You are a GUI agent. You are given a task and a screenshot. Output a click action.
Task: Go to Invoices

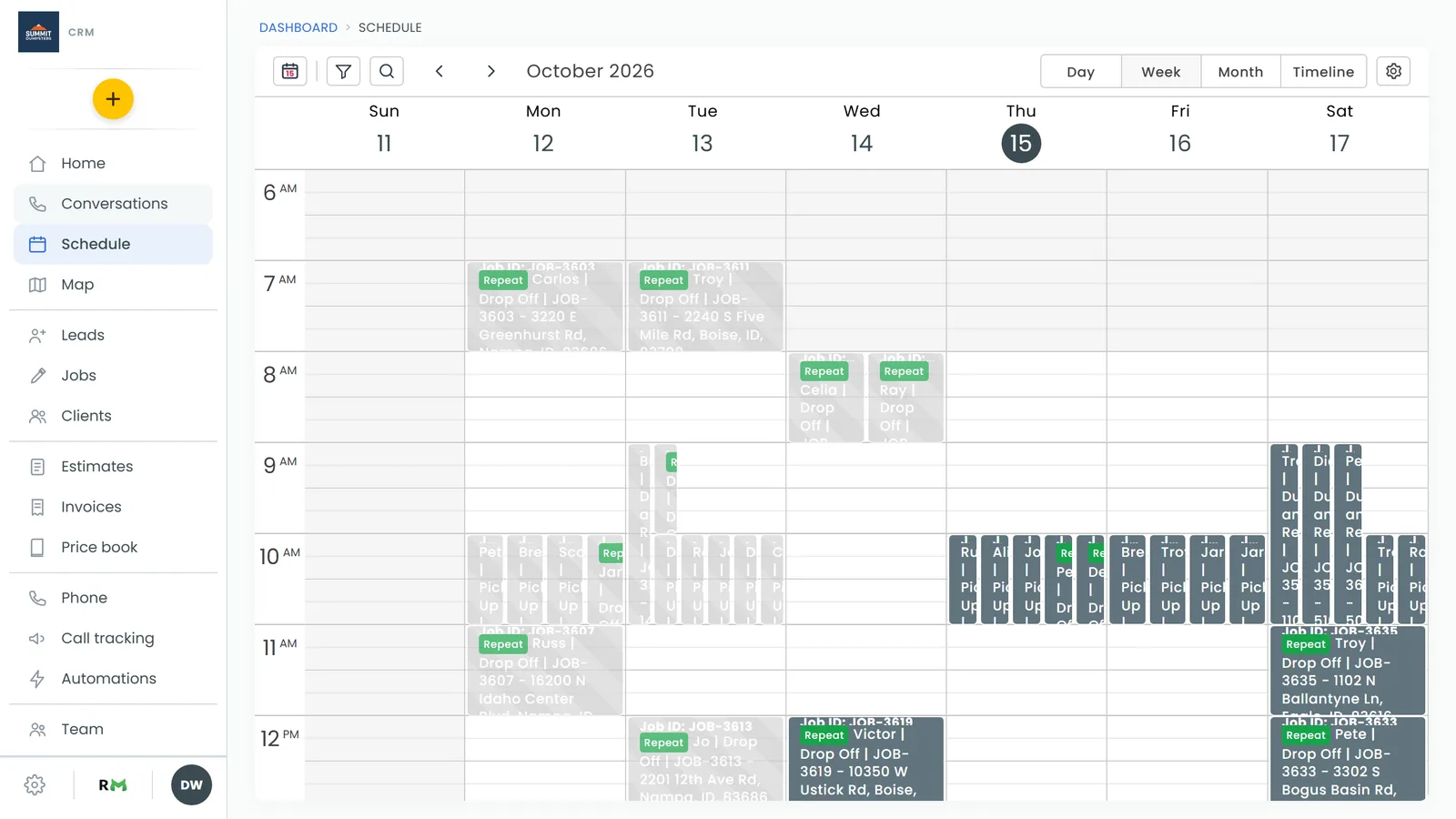coord(113,507)
